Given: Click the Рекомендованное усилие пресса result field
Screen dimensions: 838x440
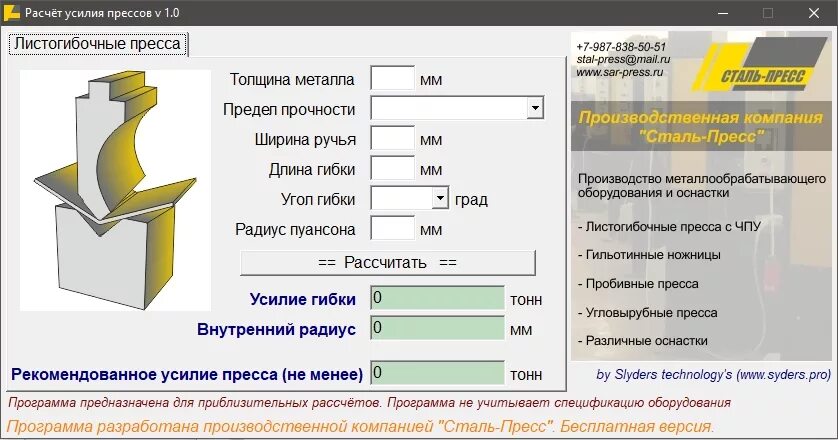Looking at the screenshot, I should tap(438, 373).
